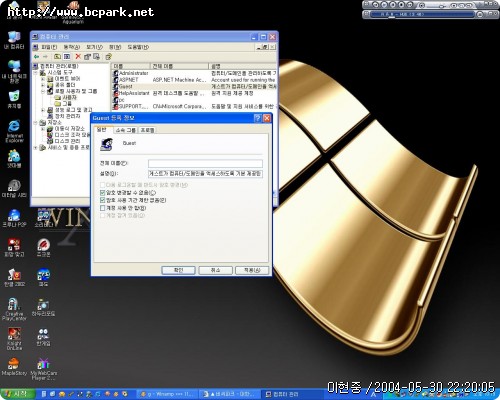Open the 보기(V) menu

pos(94,47)
